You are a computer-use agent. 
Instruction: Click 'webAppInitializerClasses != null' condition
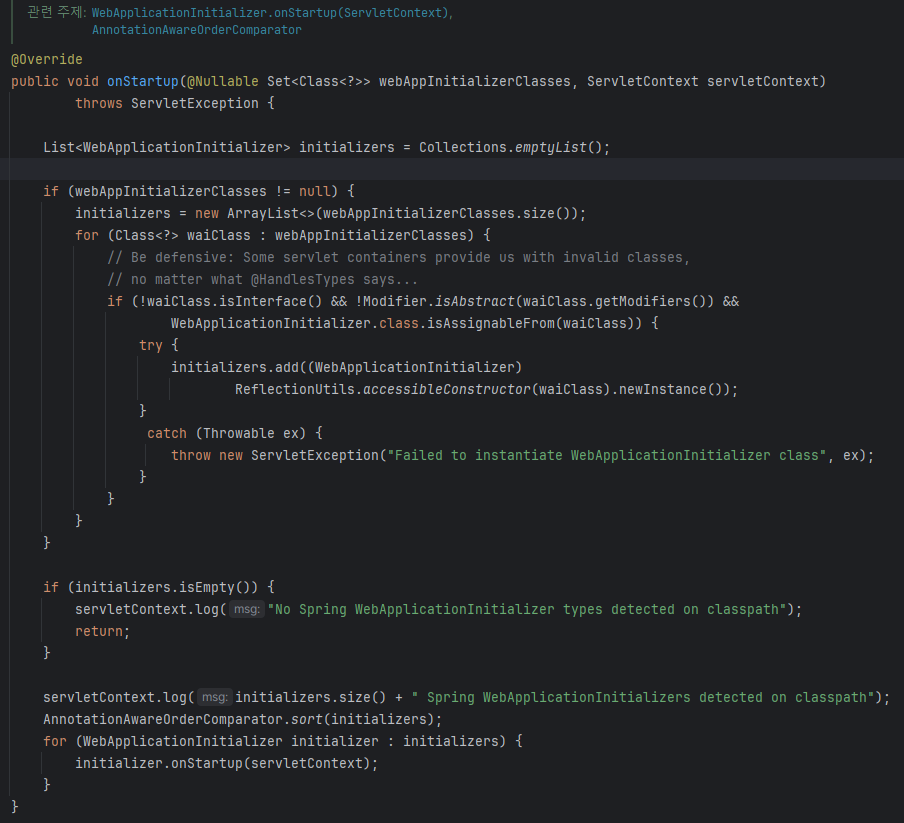[202, 191]
